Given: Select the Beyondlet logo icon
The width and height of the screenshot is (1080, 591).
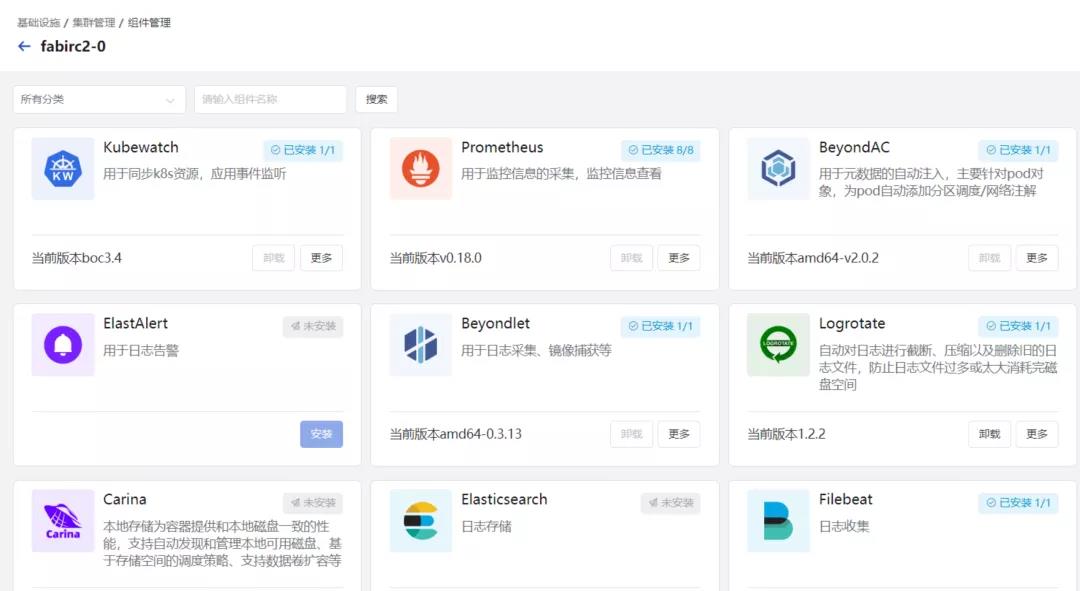Looking at the screenshot, I should [x=421, y=344].
